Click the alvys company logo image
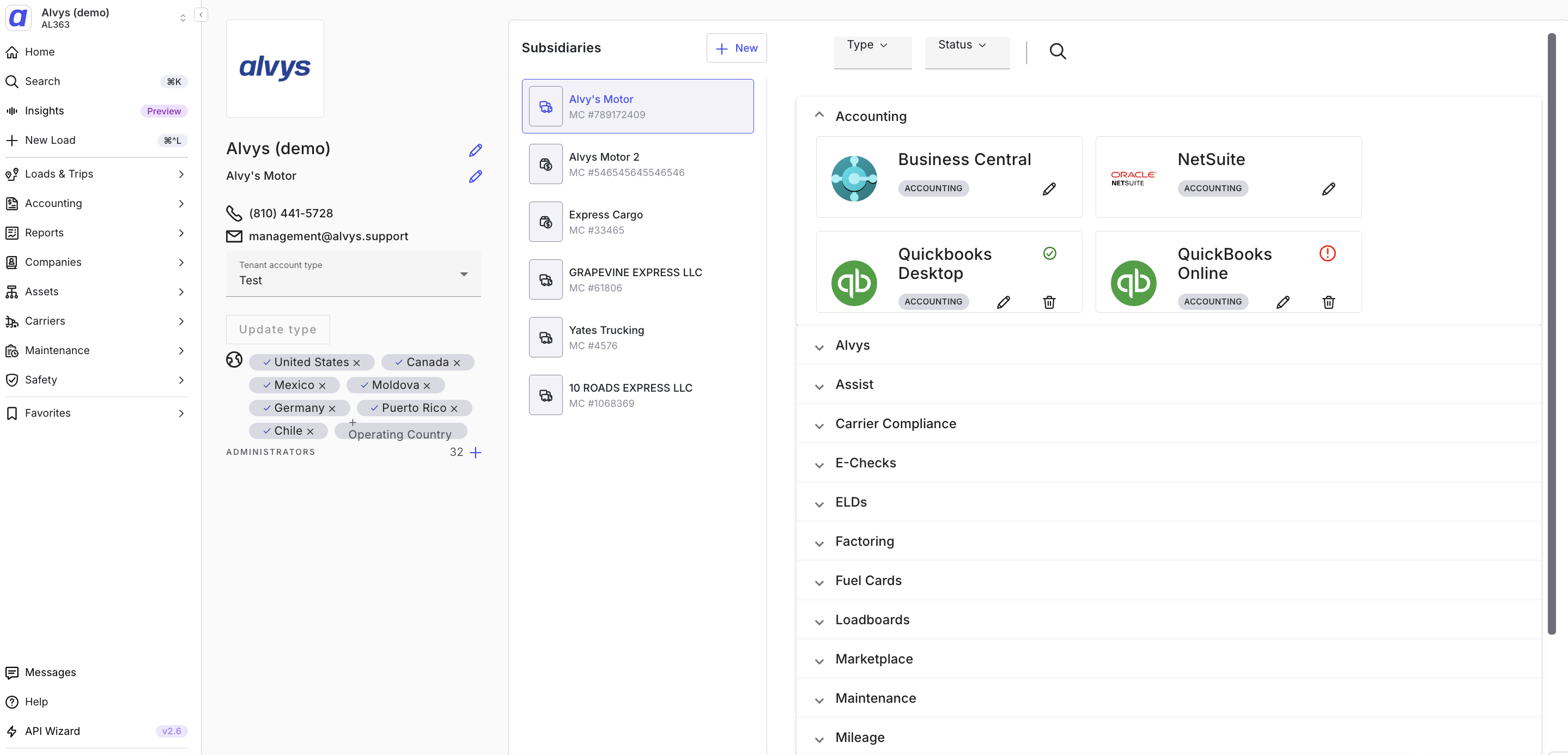This screenshot has width=1568, height=755. [x=275, y=68]
